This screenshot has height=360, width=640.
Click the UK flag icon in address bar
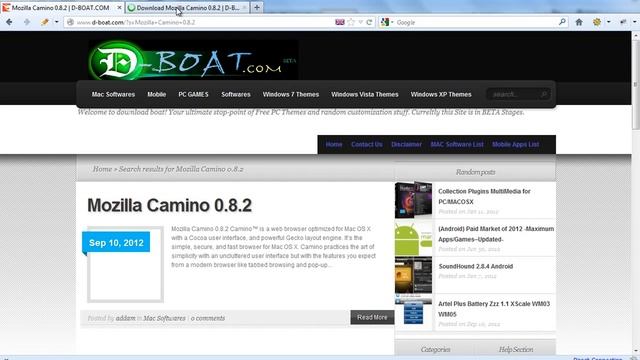(340, 22)
